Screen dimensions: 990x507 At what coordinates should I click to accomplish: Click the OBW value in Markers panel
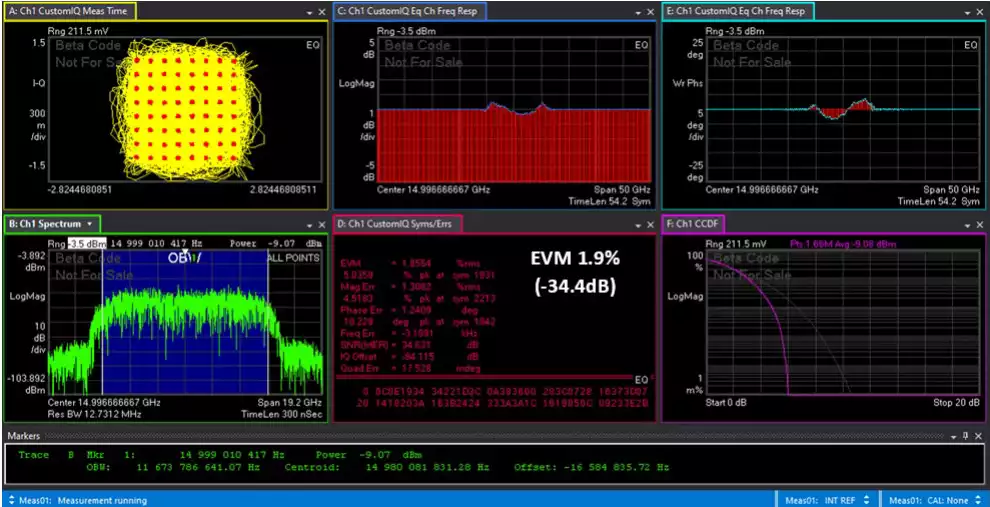tap(198, 468)
